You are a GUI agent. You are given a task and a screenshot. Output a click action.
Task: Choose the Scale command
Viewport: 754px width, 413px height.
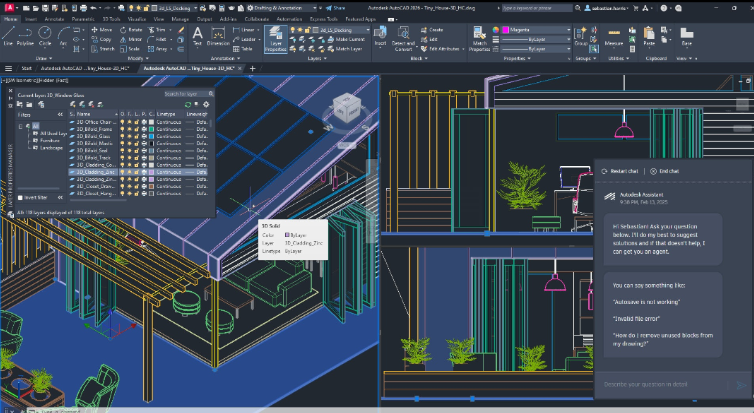click(130, 49)
